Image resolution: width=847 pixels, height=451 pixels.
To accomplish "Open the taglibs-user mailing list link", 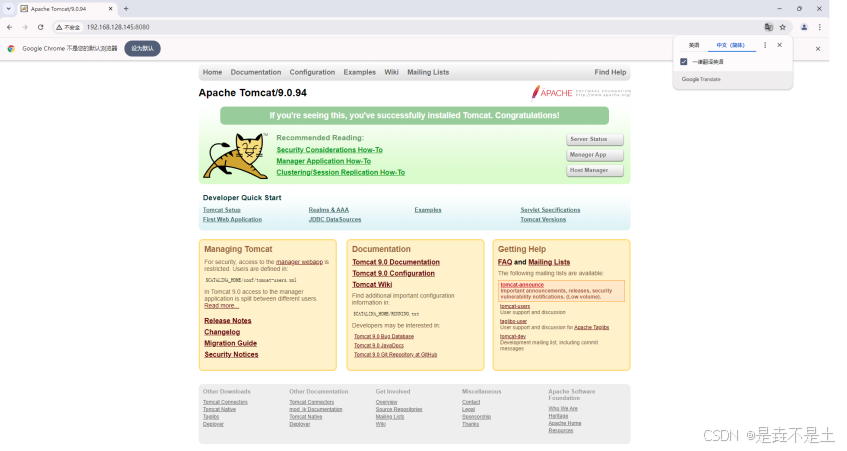I will point(513,321).
